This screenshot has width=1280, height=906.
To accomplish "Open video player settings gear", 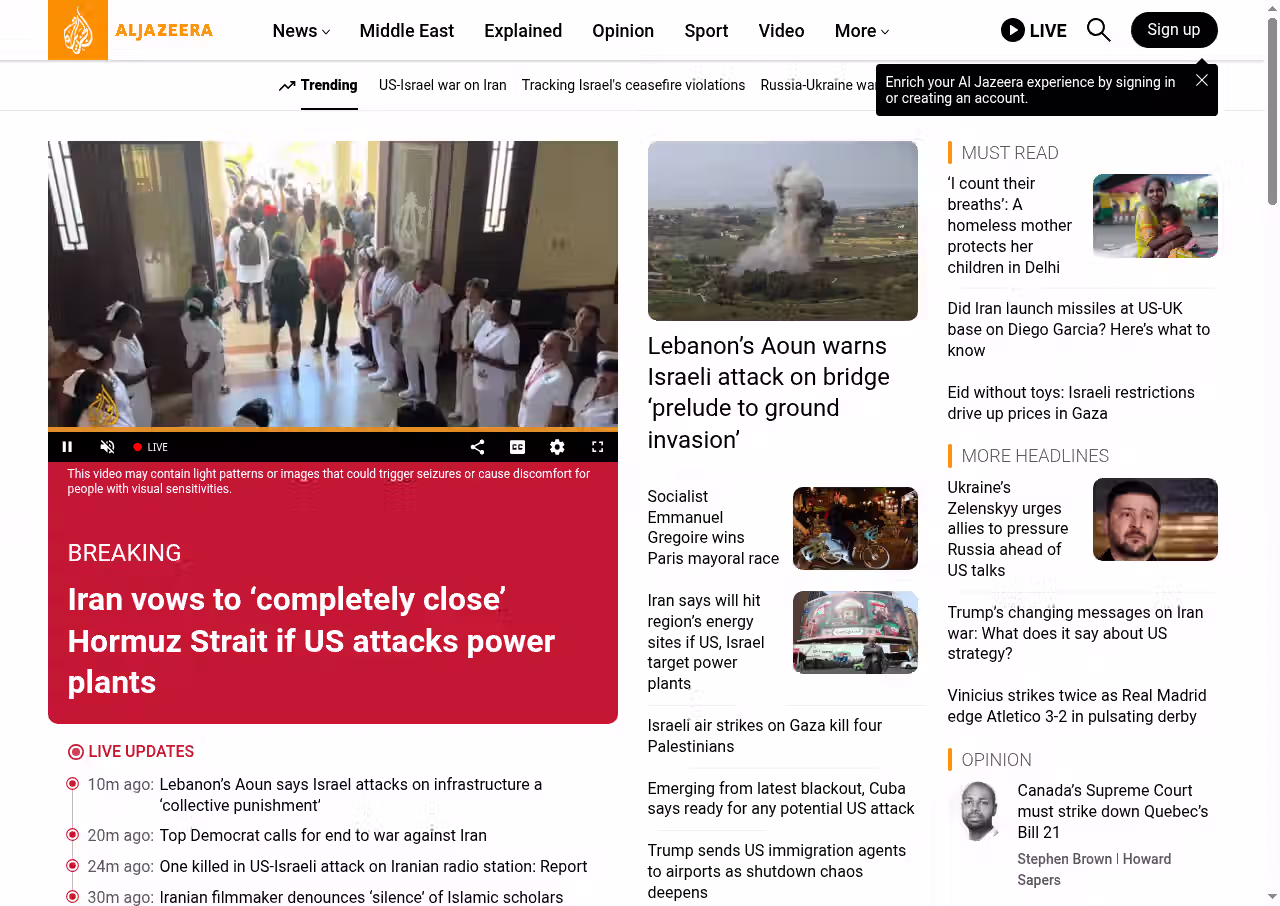I will [x=557, y=447].
